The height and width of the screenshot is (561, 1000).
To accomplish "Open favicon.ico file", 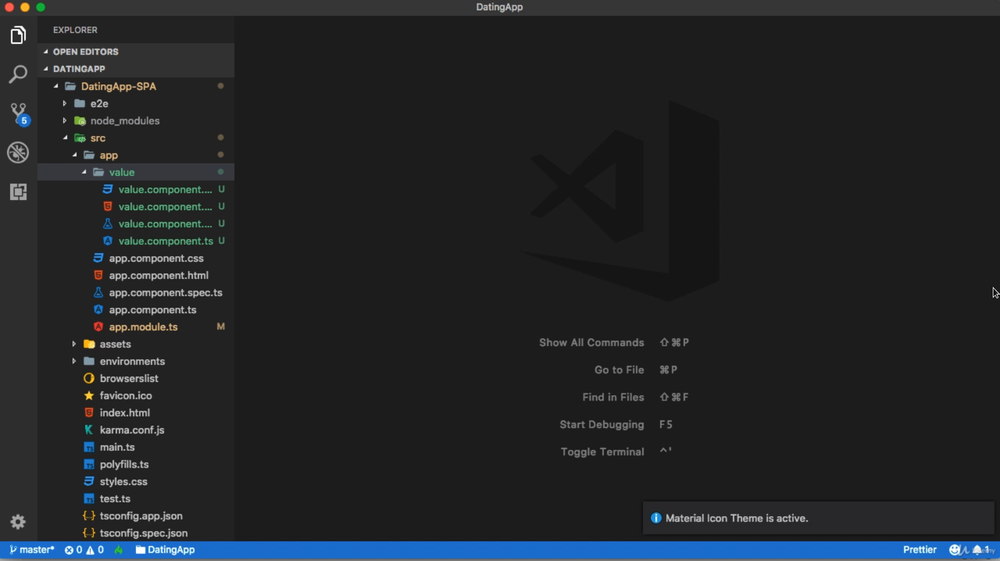I will pyautogui.click(x=126, y=396).
